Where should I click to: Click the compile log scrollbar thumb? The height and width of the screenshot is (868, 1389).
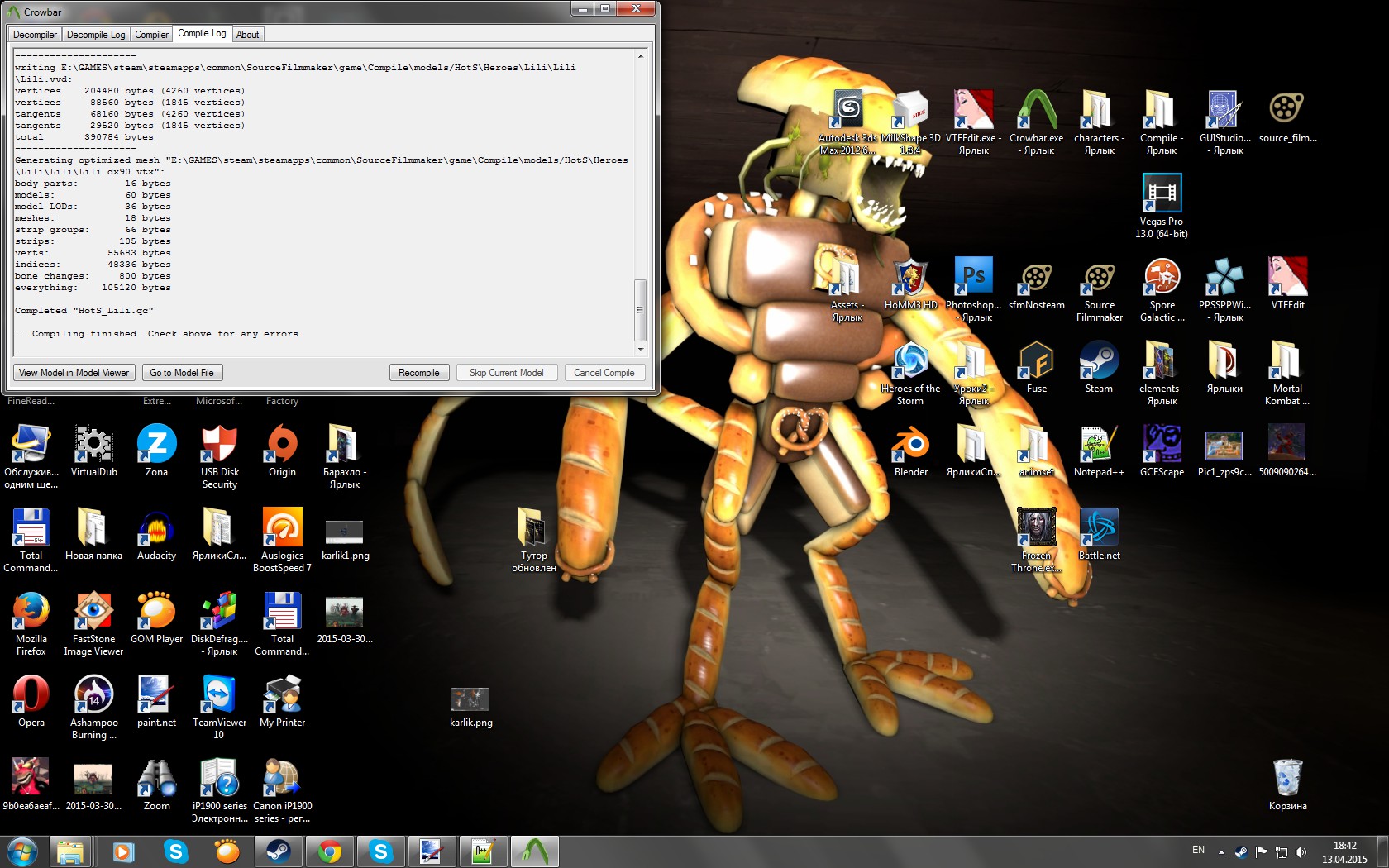pyautogui.click(x=640, y=310)
